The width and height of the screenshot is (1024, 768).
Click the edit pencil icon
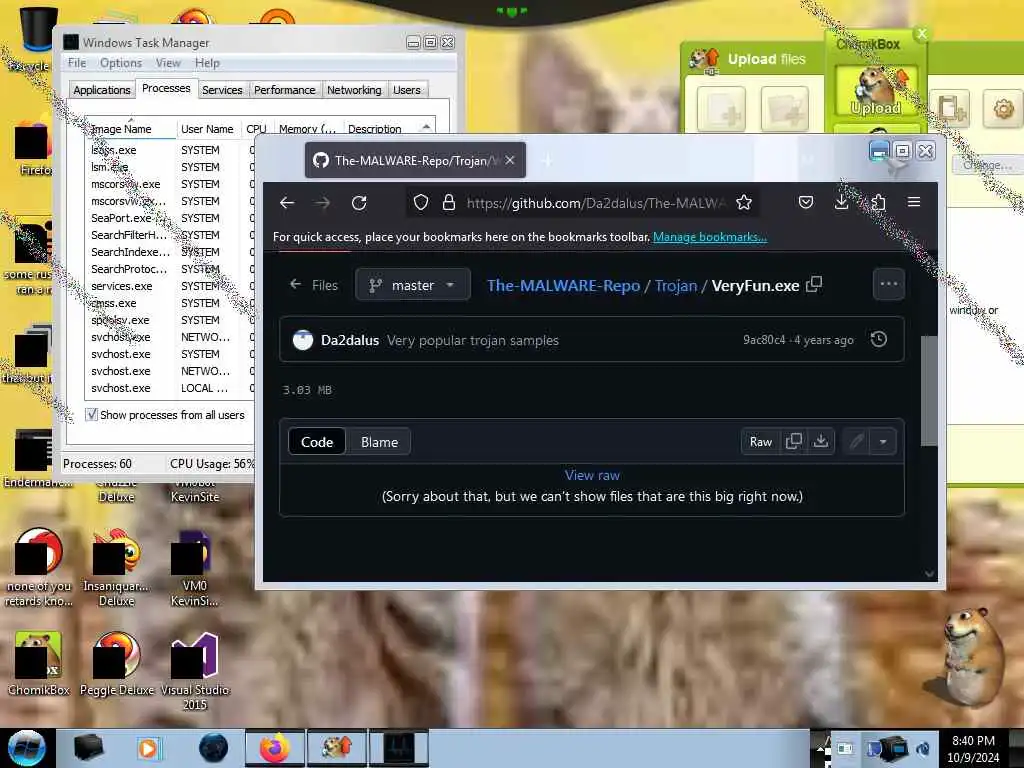(x=856, y=442)
